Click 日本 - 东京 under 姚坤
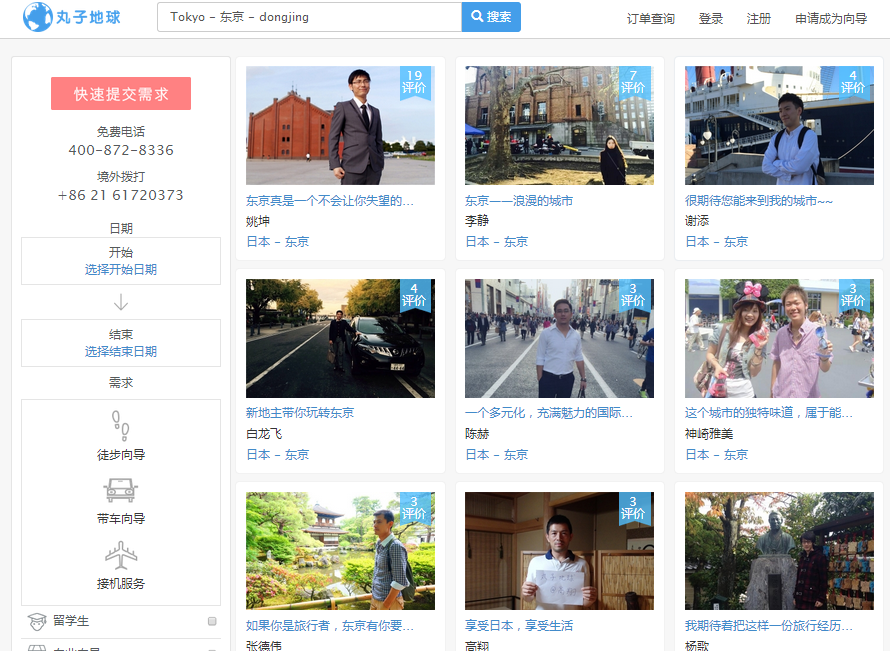Image resolution: width=890 pixels, height=651 pixels. 278,242
